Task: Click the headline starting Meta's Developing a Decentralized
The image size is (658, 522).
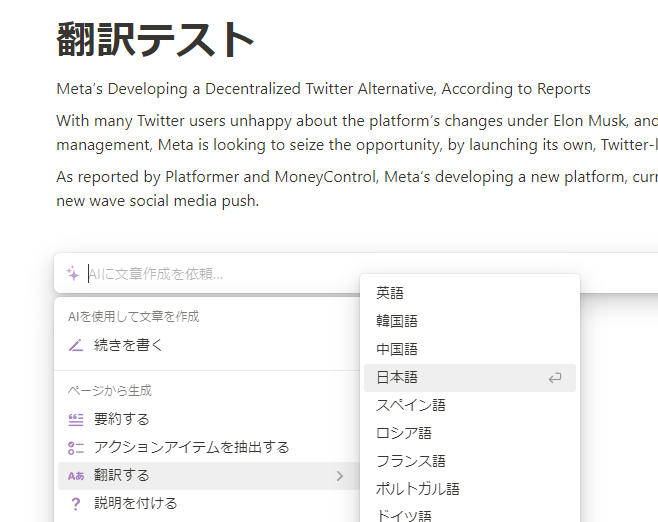Action: [324, 89]
